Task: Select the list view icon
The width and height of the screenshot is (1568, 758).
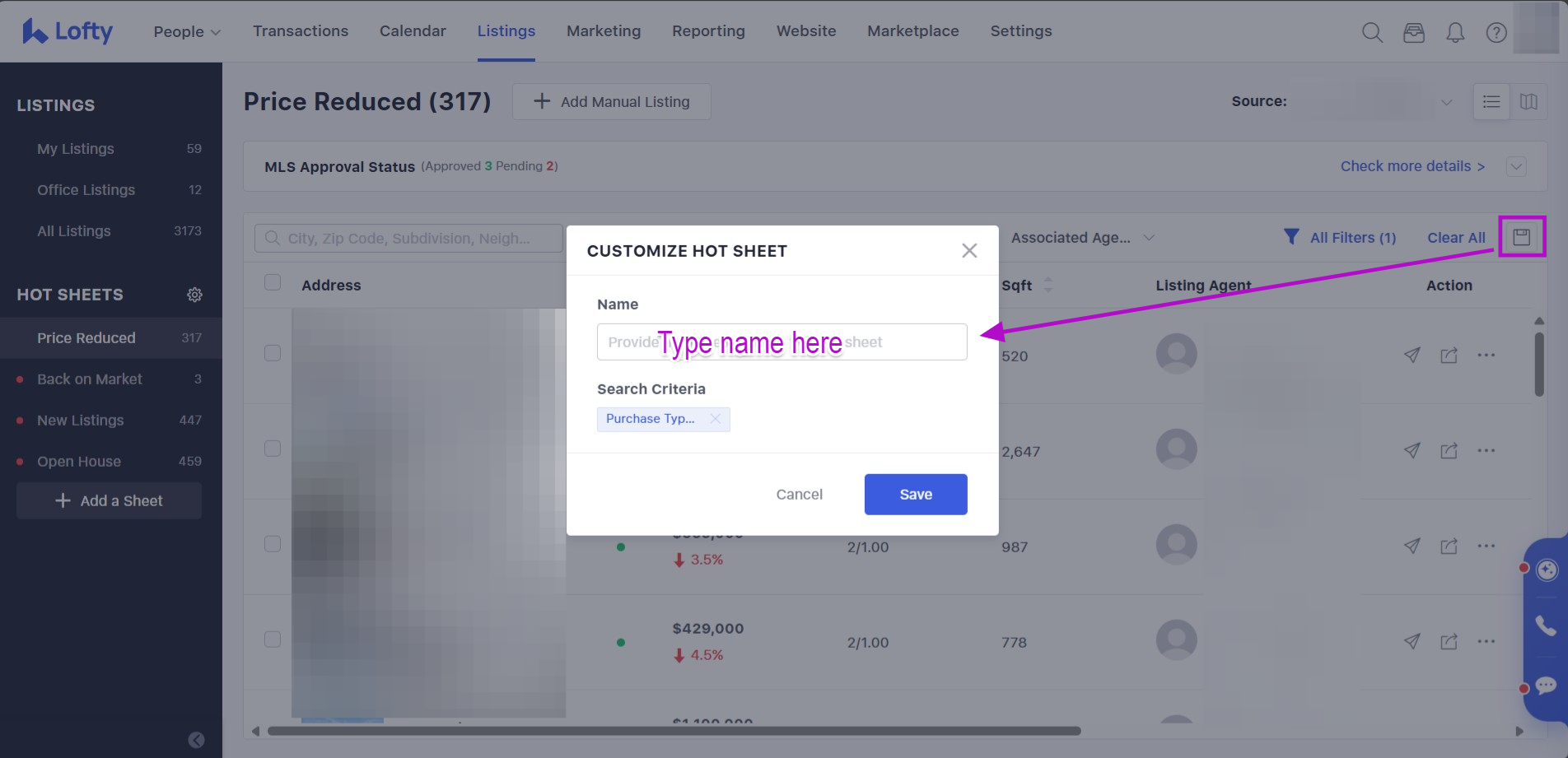Action: pyautogui.click(x=1491, y=101)
